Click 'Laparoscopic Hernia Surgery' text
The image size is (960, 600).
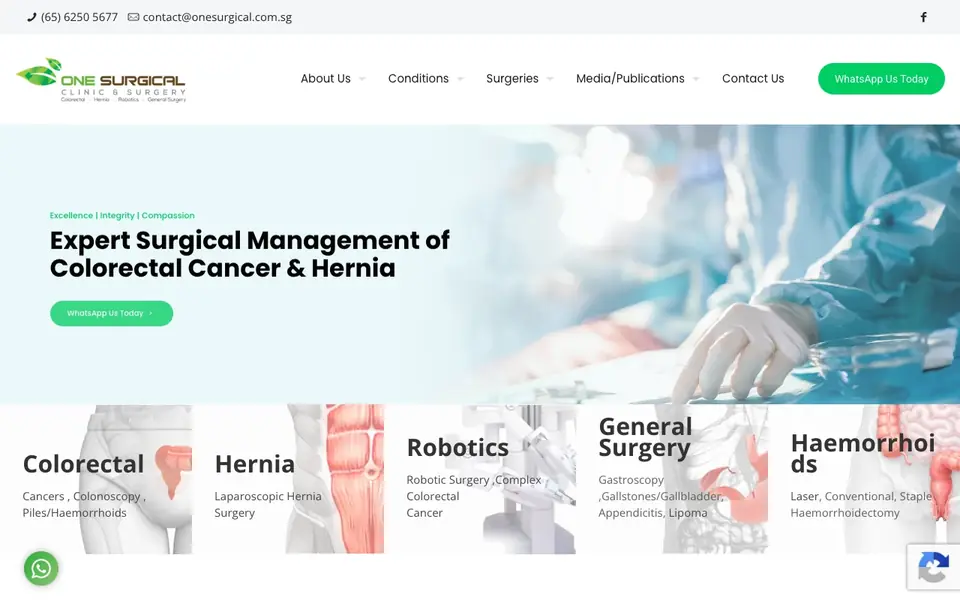click(x=268, y=504)
